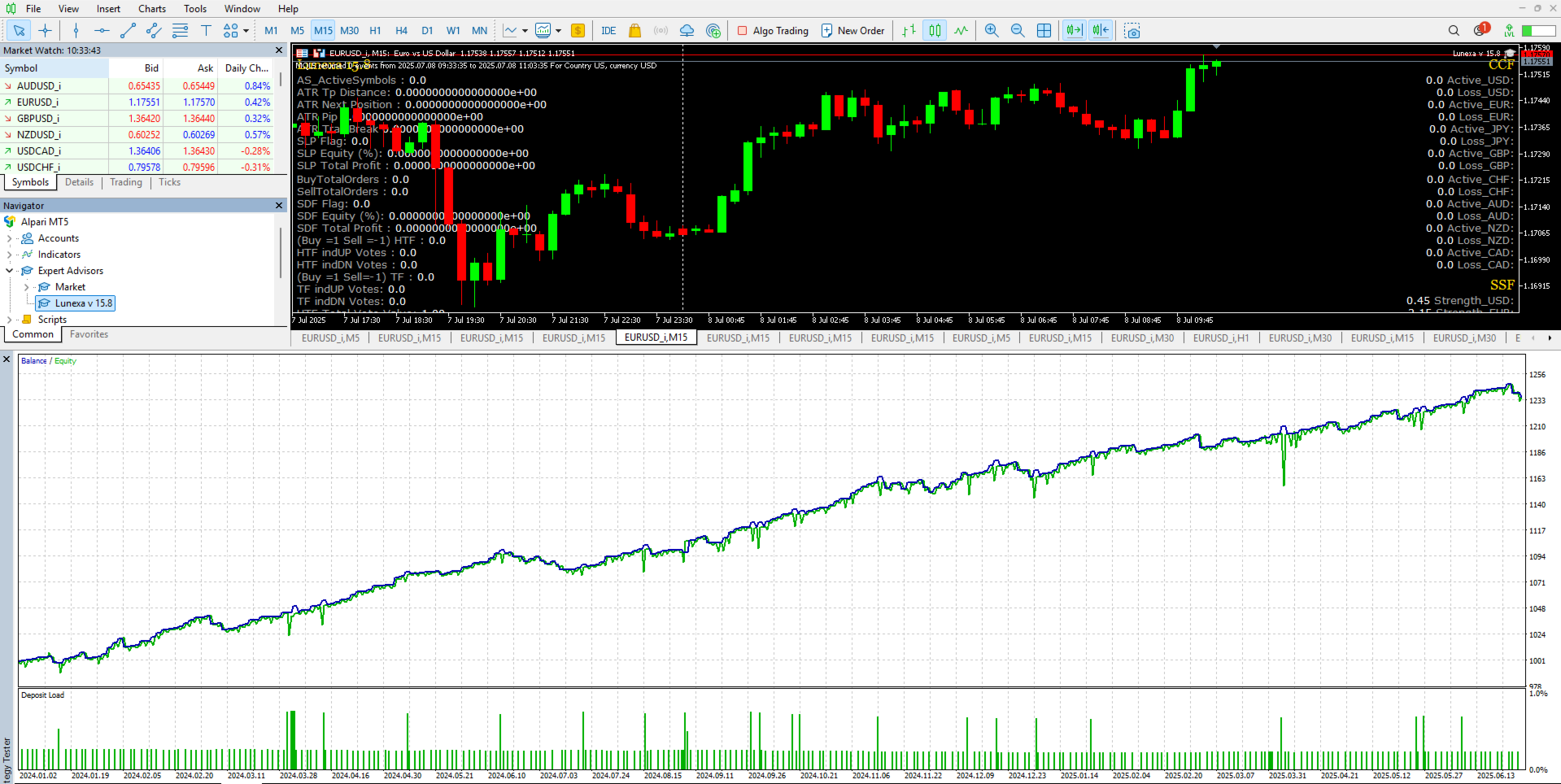Choose the trendline drawing tool
This screenshot has height=784, width=1561.
pyautogui.click(x=128, y=31)
